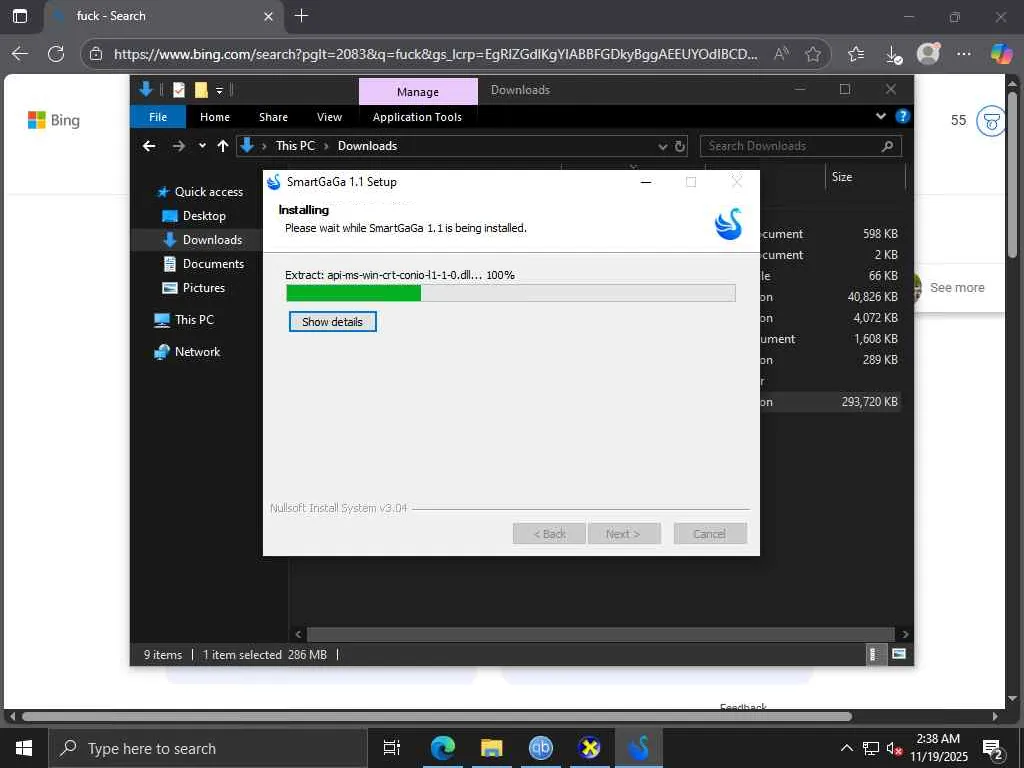Open Explorer Help question mark icon
Image resolution: width=1024 pixels, height=768 pixels.
(903, 116)
